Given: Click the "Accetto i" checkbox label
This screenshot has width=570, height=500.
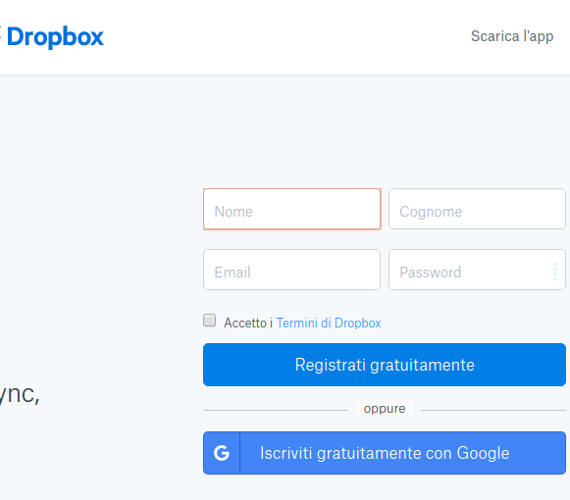Looking at the screenshot, I should [248, 323].
